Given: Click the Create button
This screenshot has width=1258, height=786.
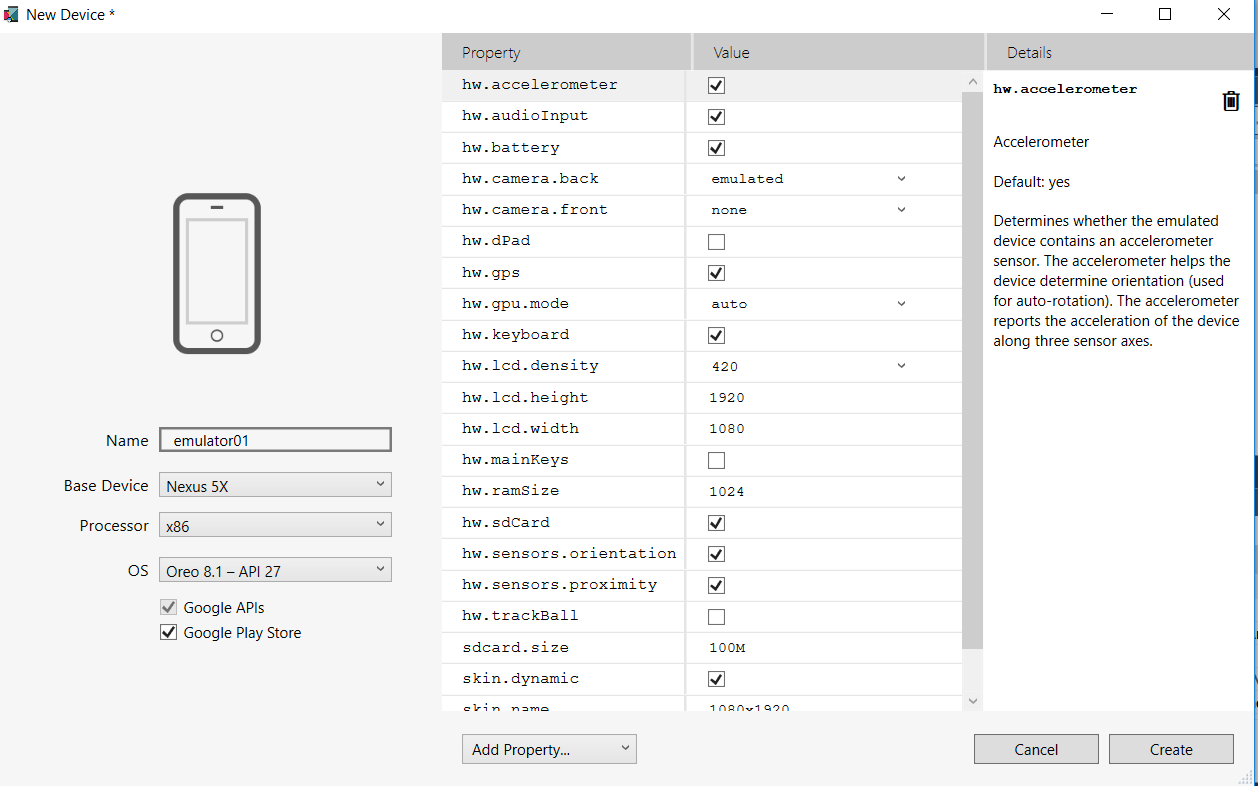Looking at the screenshot, I should [x=1171, y=748].
